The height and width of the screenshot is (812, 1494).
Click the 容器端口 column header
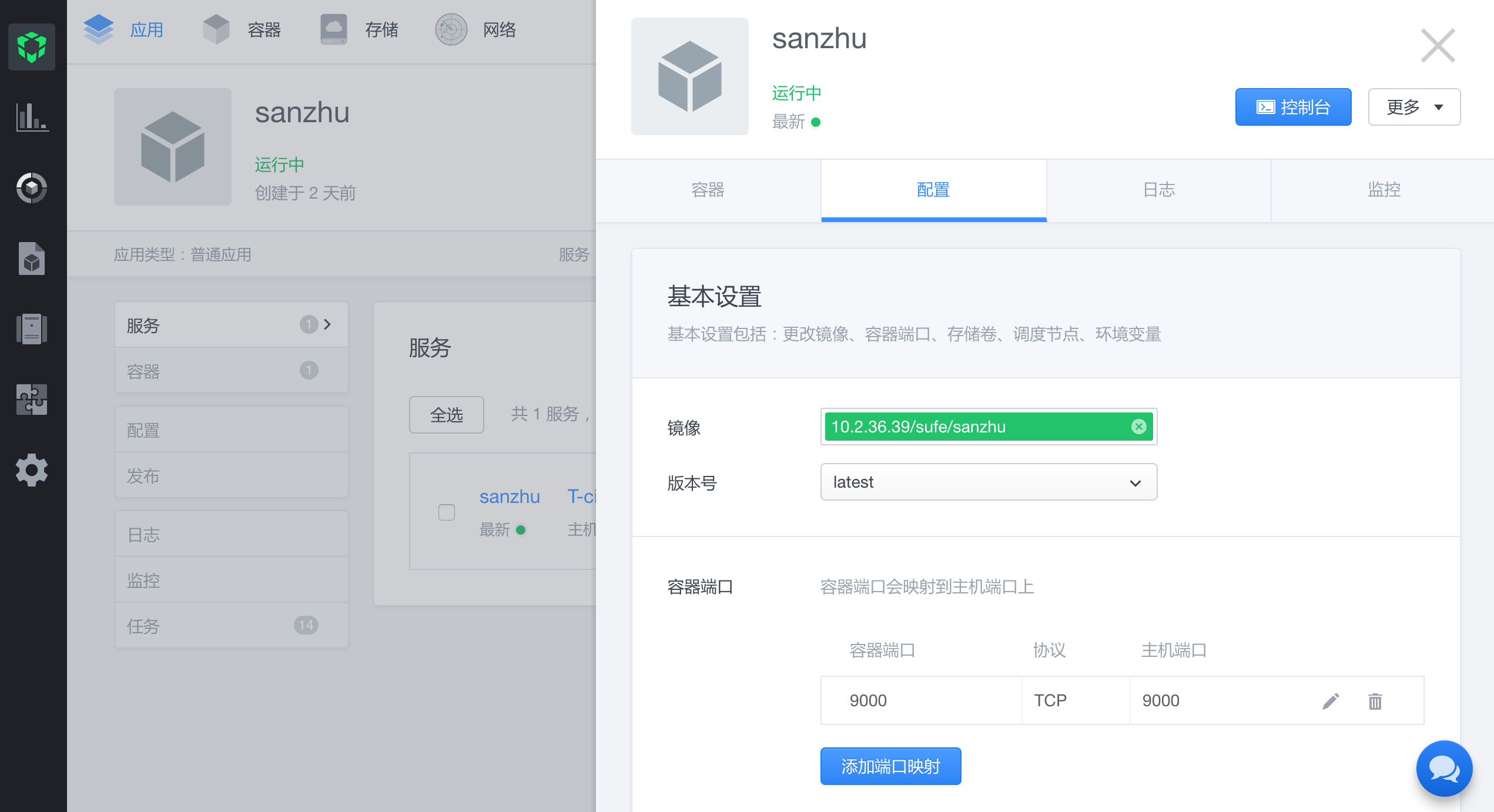882,650
